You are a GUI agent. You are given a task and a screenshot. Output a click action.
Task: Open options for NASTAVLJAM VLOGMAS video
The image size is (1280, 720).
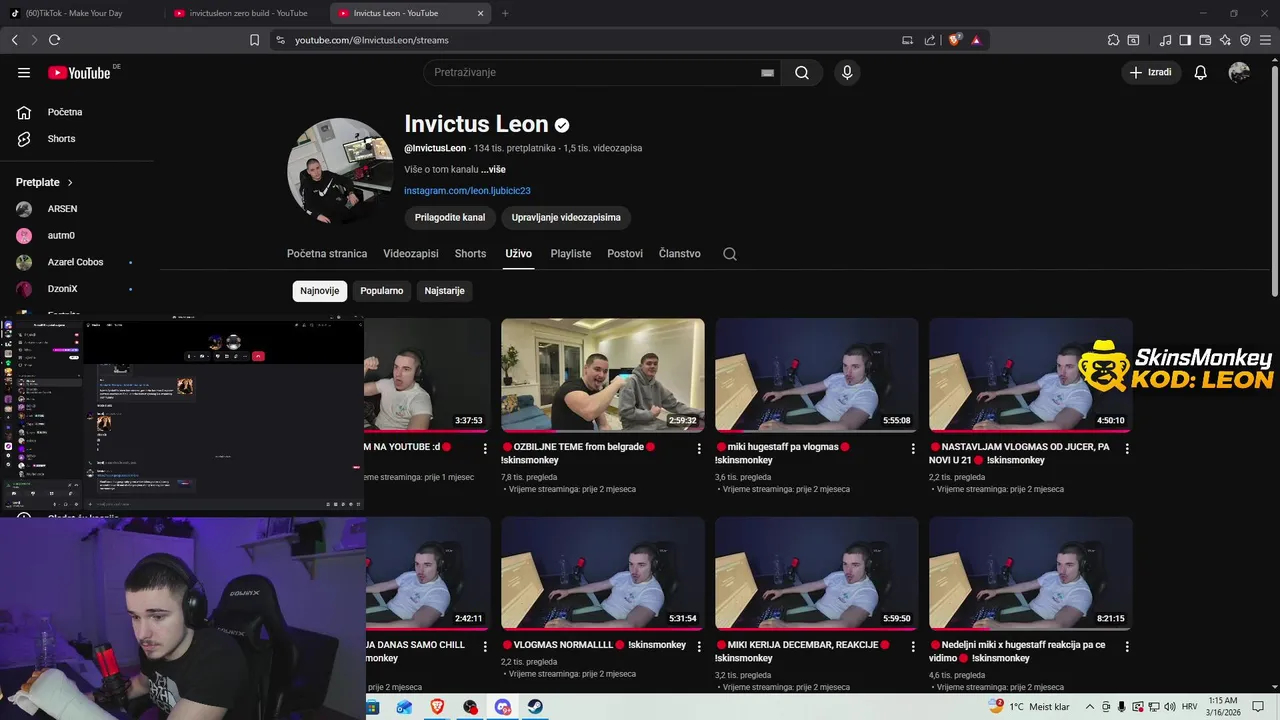point(1127,449)
